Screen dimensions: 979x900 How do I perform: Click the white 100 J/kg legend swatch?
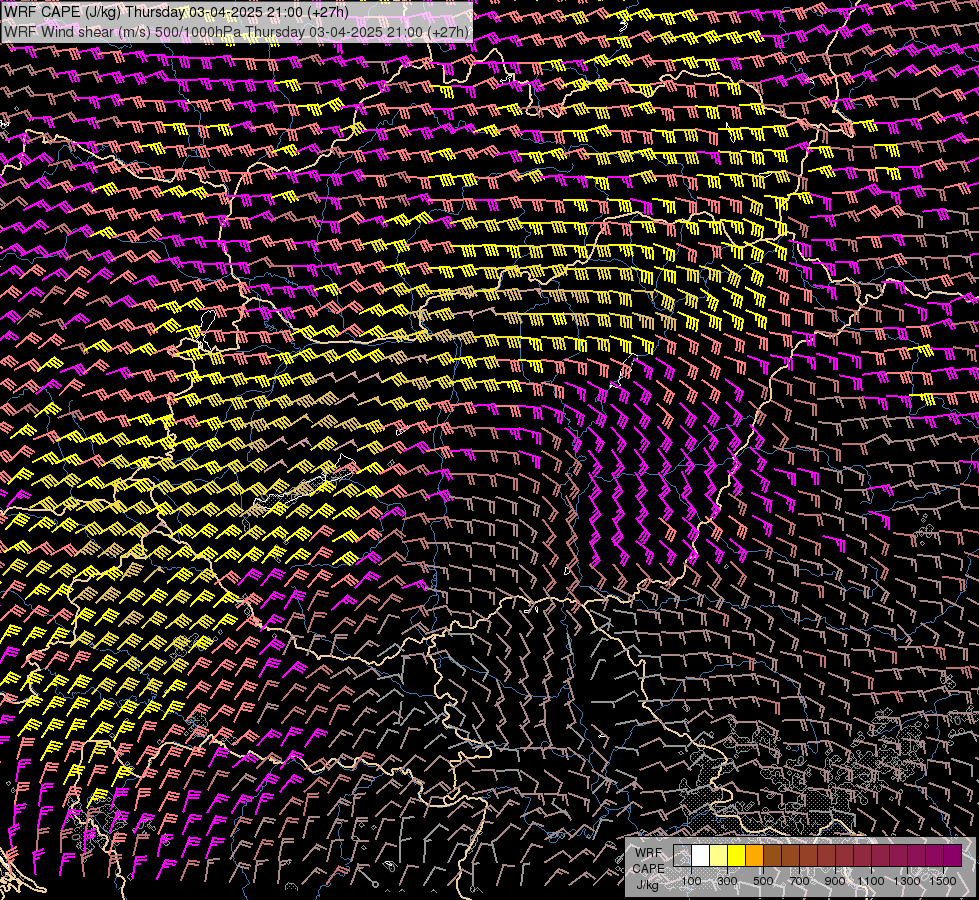click(701, 856)
